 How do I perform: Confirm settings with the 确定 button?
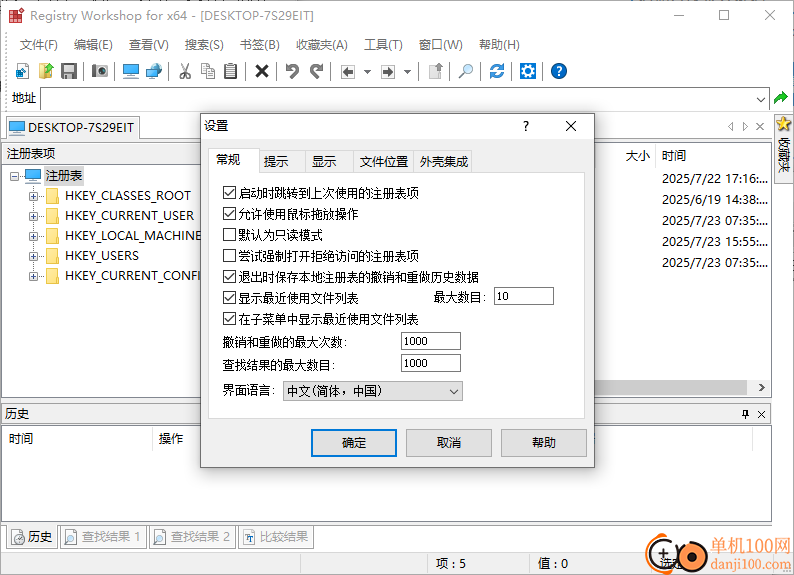354,443
